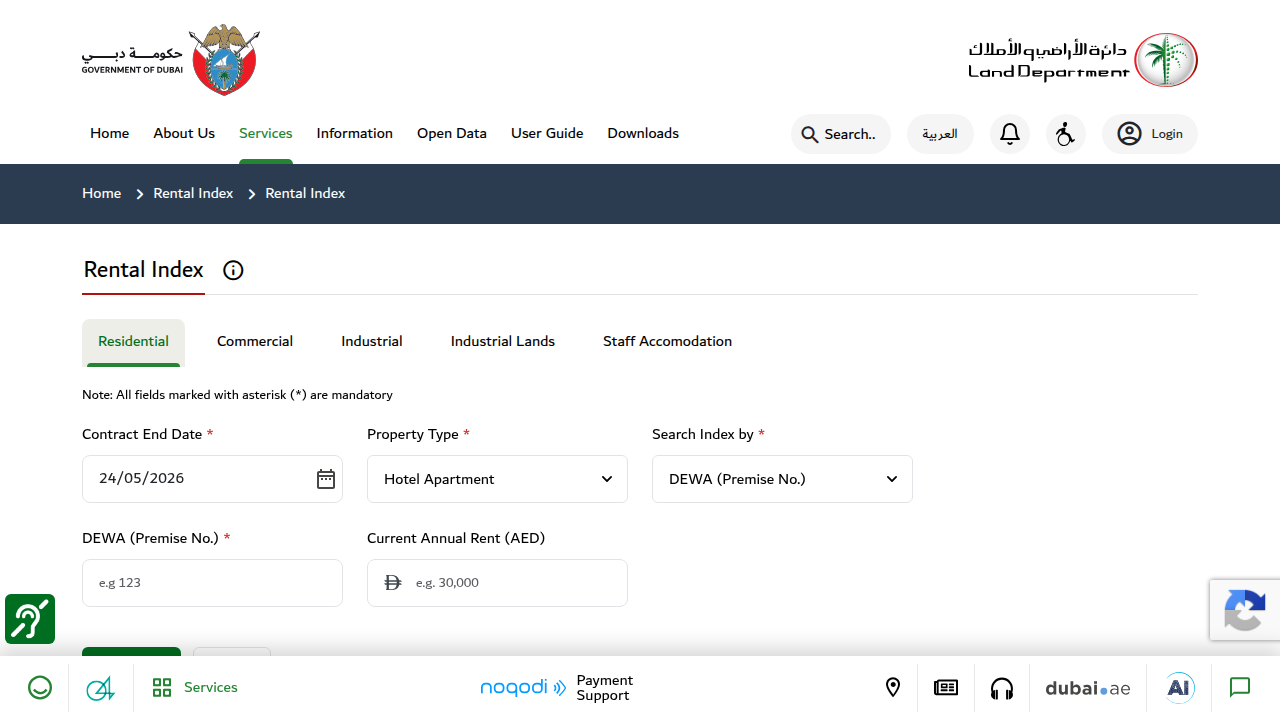
Task: Expand the Property Type dropdown
Action: [x=497, y=479]
